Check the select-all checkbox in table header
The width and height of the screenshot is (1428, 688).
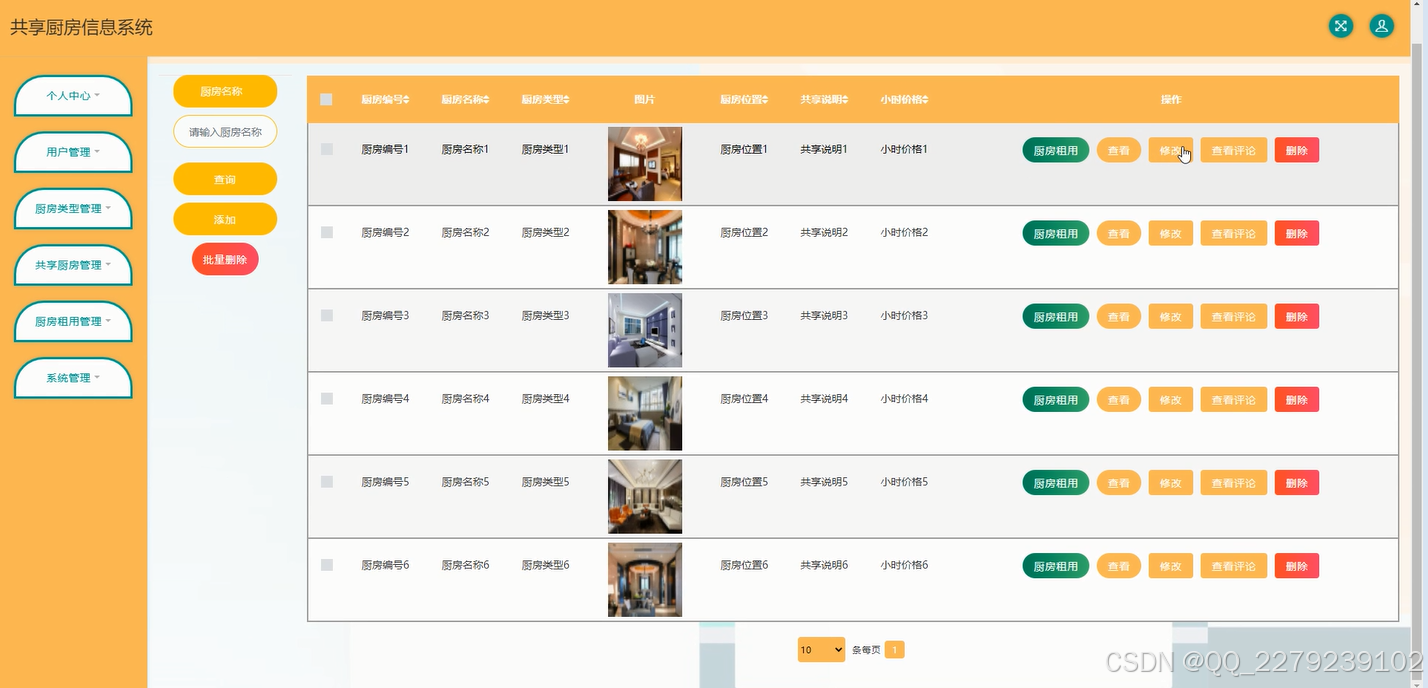coord(326,99)
